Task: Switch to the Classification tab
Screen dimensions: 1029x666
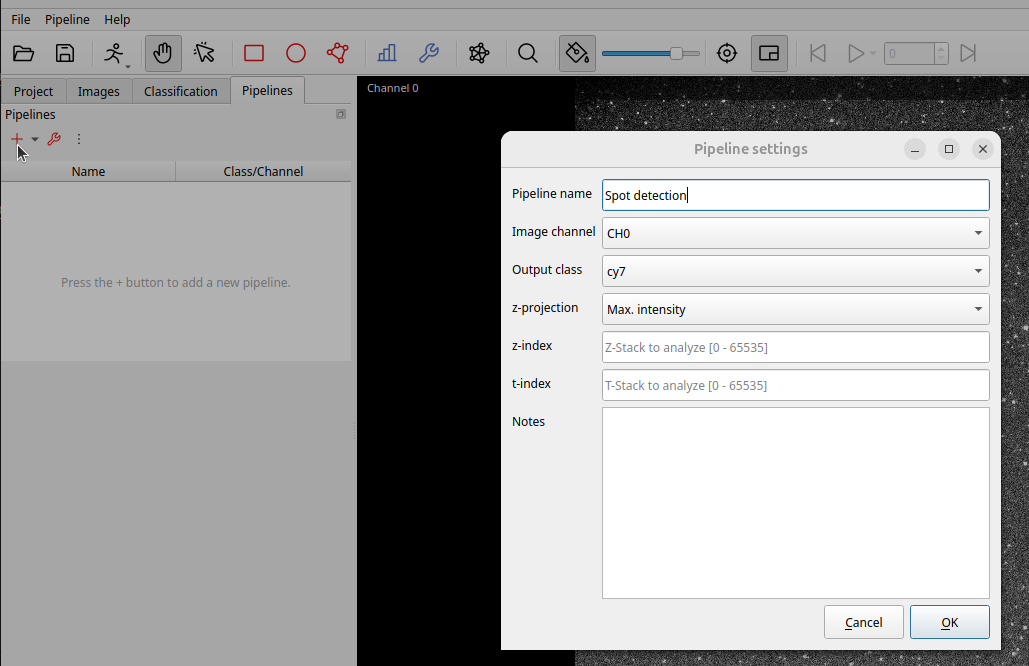Action: tap(180, 91)
